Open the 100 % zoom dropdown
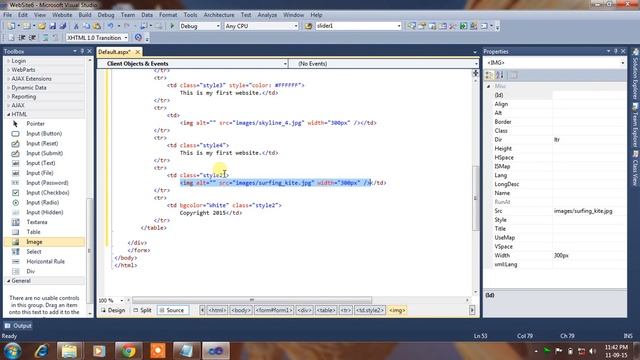 pyautogui.click(x=121, y=300)
